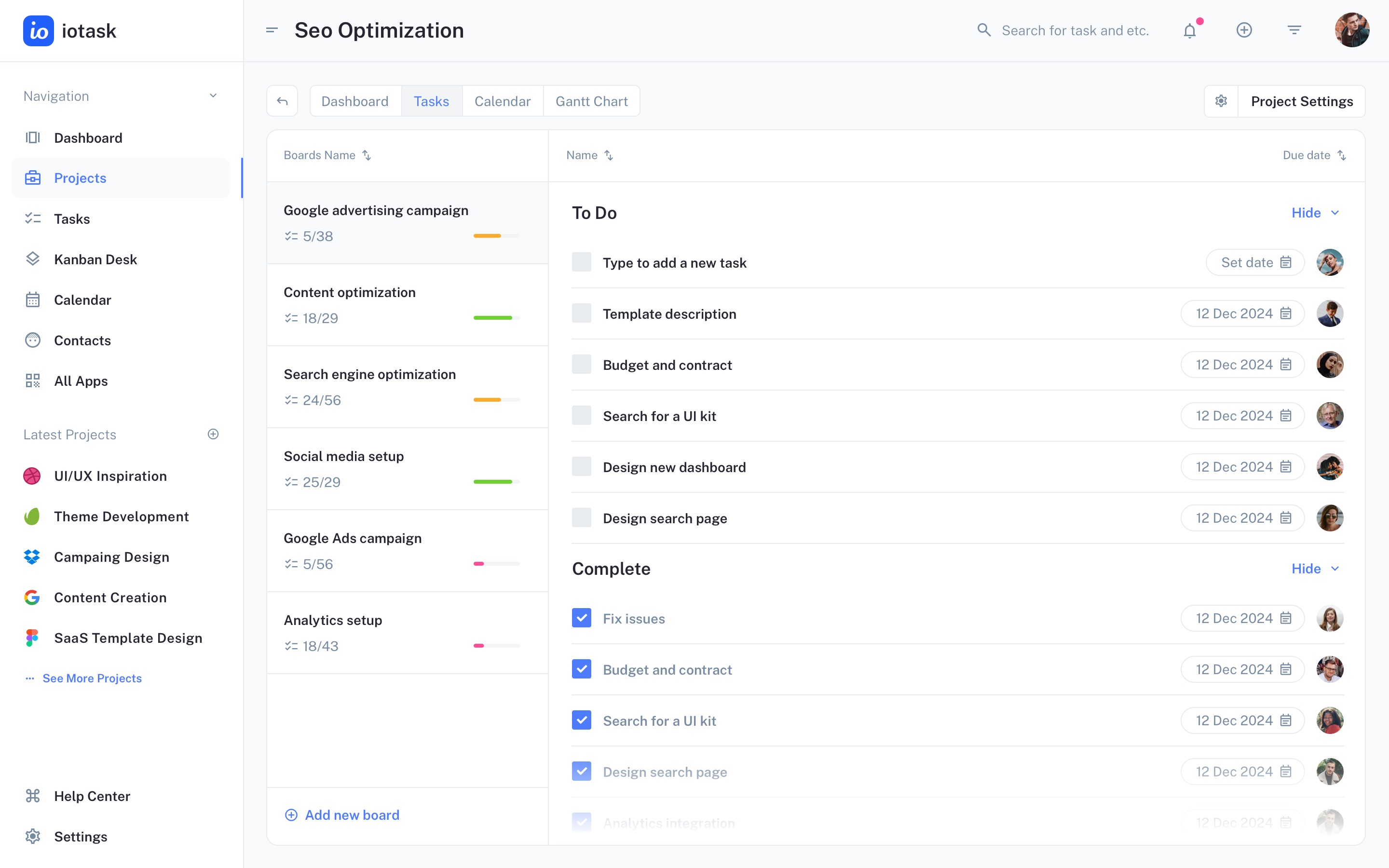Uncheck the Fix issues checkbox
This screenshot has height=868, width=1389.
pos(582,618)
